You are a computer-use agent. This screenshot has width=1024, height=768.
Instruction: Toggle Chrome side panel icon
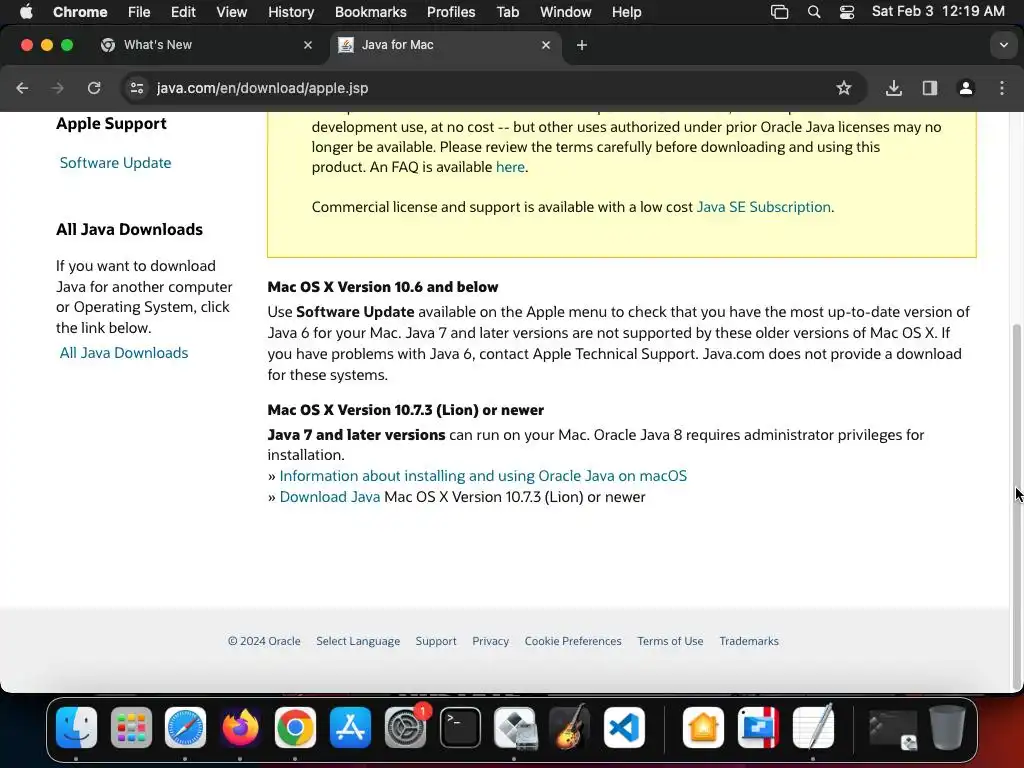click(x=929, y=88)
